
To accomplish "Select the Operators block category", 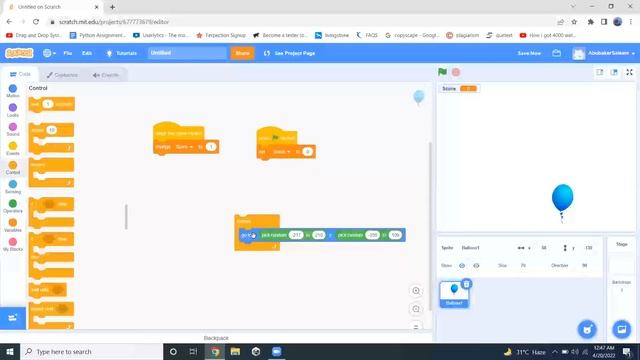I will 13,206.
